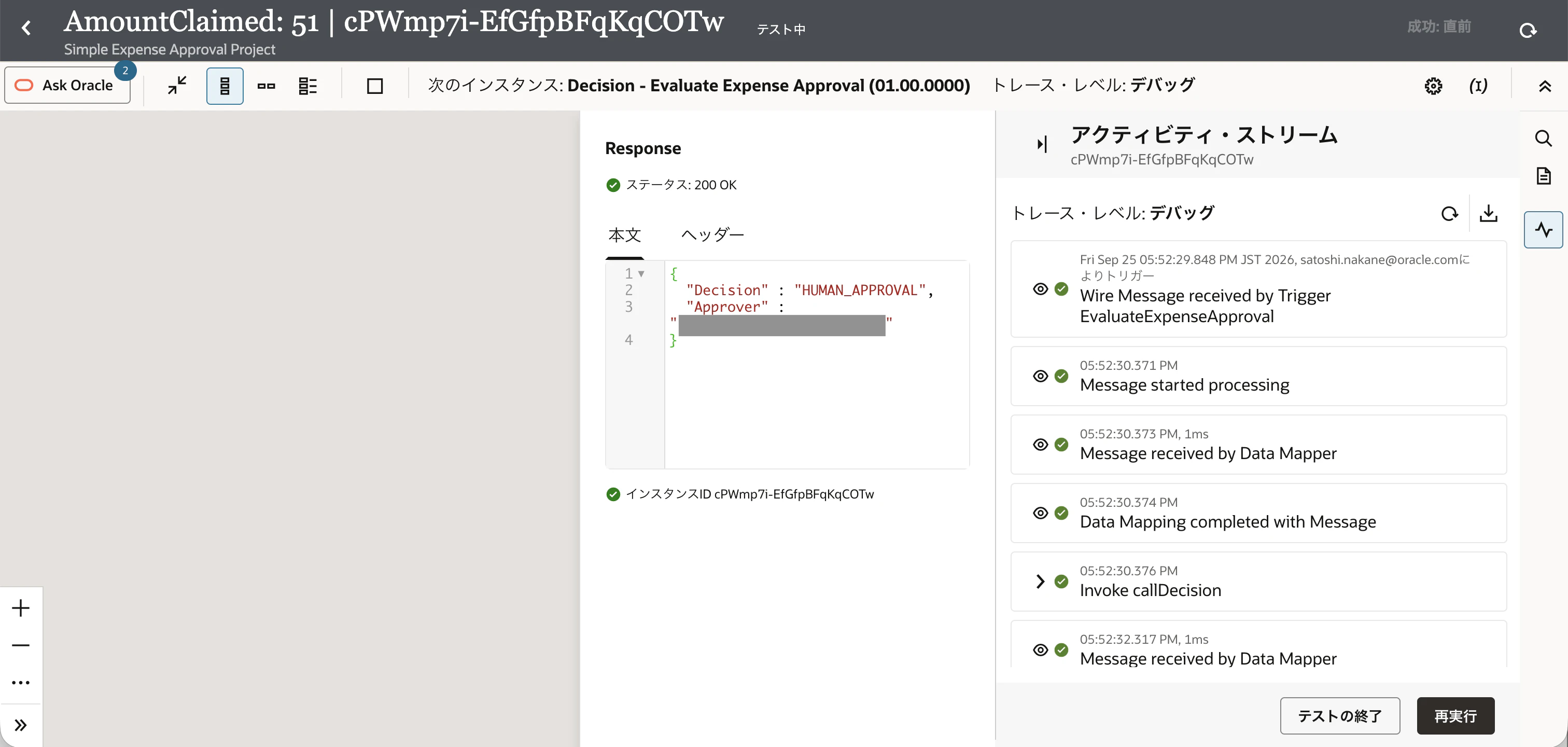1568x747 pixels.
Task: Collapse the アクティビティ・ストリーム panel
Action: (x=1042, y=144)
